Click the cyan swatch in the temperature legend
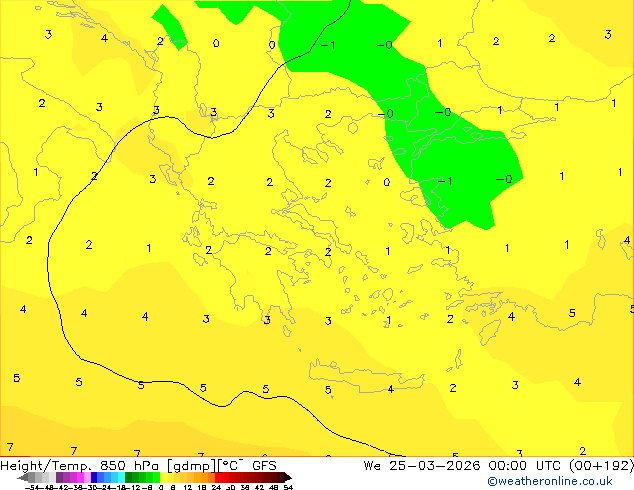Image resolution: width=634 pixels, height=490 pixels. pos(121,477)
